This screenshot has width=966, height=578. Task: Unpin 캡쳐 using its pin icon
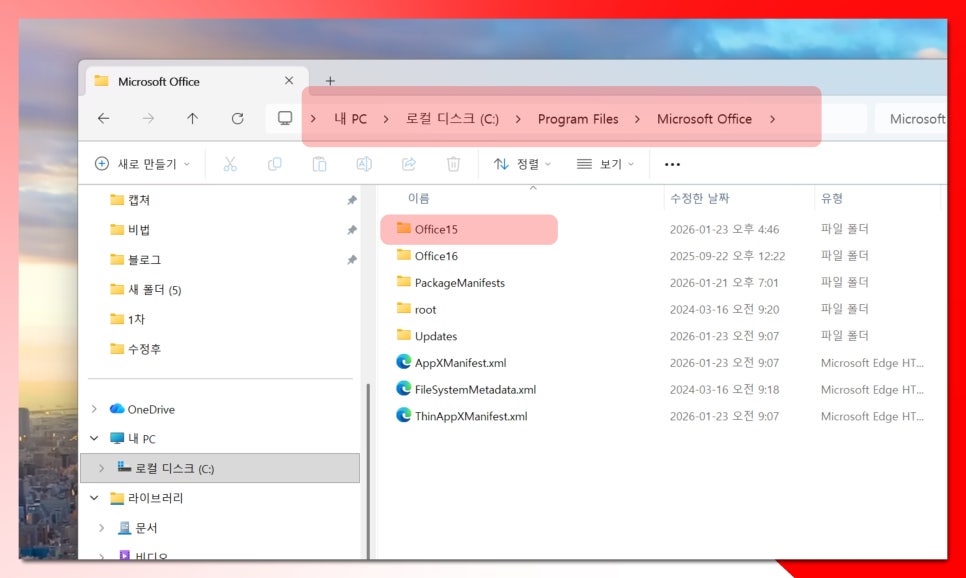(x=352, y=200)
